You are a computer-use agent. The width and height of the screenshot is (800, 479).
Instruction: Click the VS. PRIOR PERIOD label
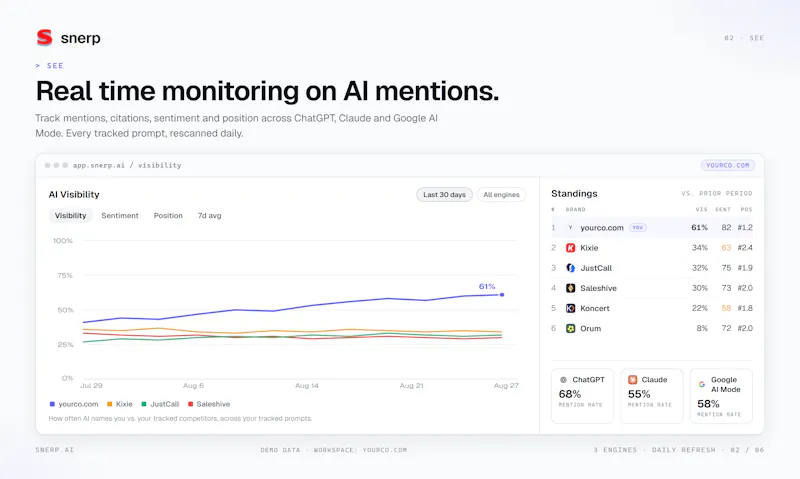pos(717,193)
